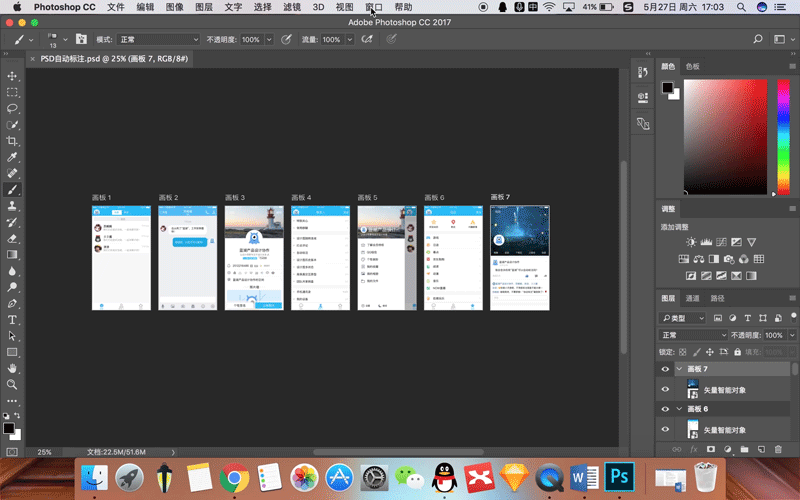Select the Path Selection tool

(12, 336)
